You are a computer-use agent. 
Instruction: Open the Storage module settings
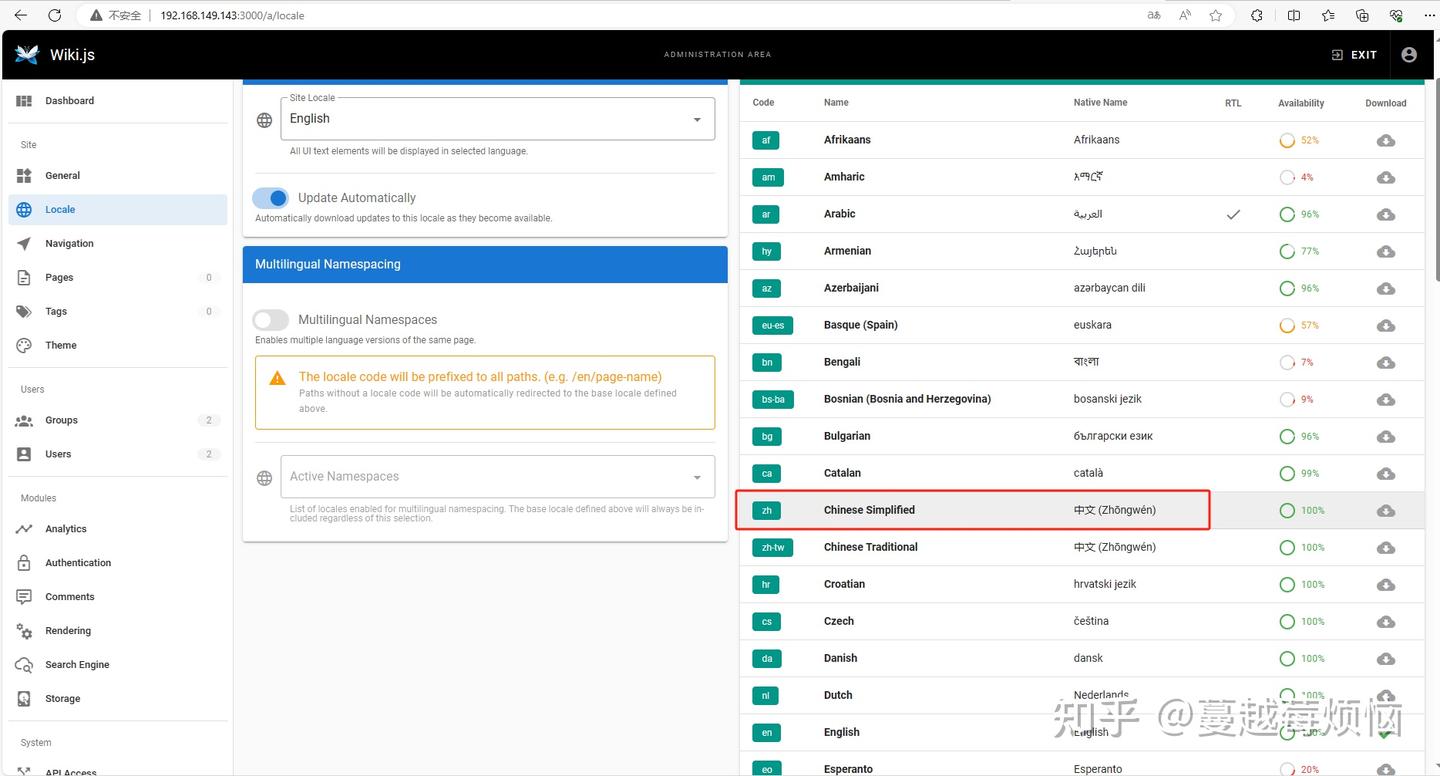[x=62, y=698]
